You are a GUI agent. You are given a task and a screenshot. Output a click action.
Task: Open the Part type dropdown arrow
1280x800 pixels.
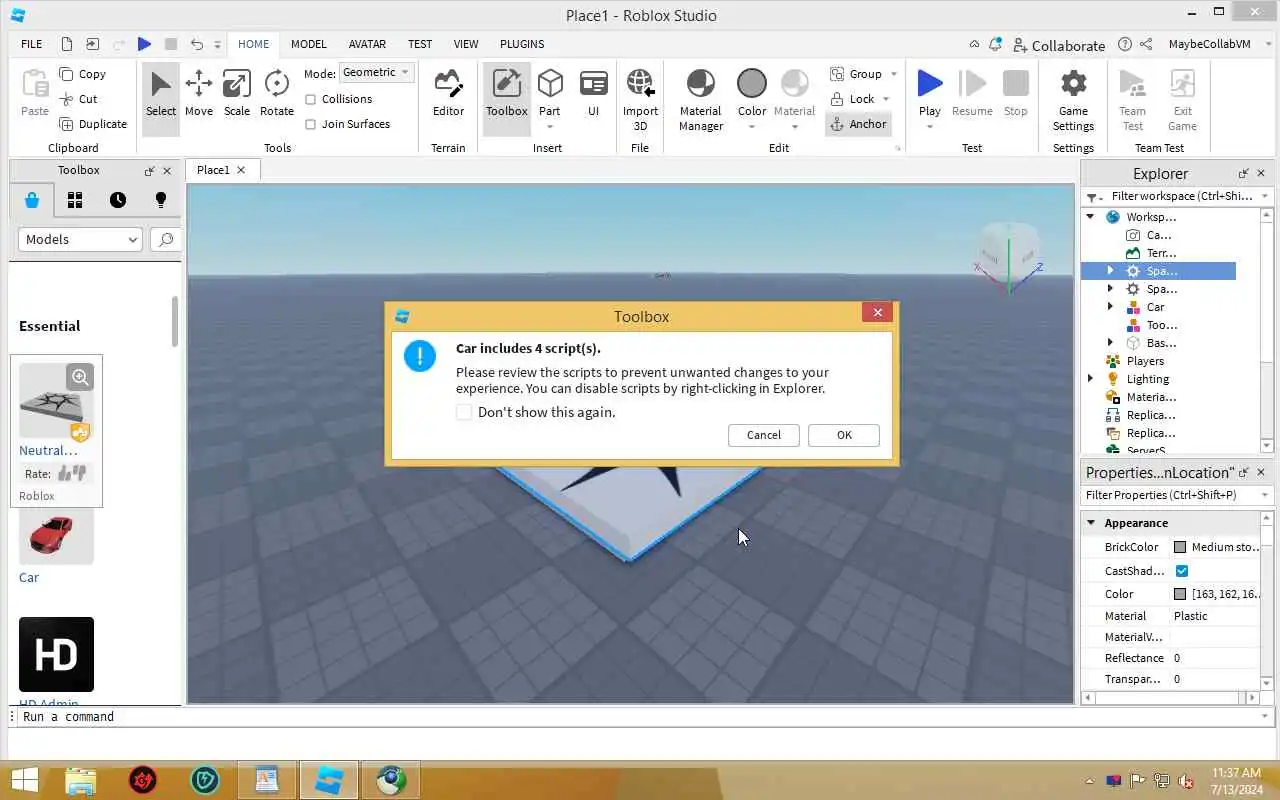click(x=550, y=127)
